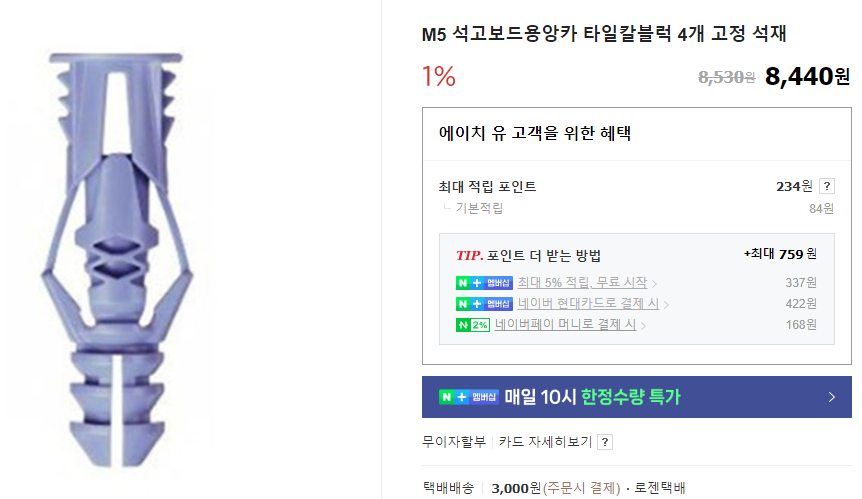Image resolution: width=862 pixels, height=499 pixels.
Task: Click the 무이자할부 text
Action: tap(454, 442)
